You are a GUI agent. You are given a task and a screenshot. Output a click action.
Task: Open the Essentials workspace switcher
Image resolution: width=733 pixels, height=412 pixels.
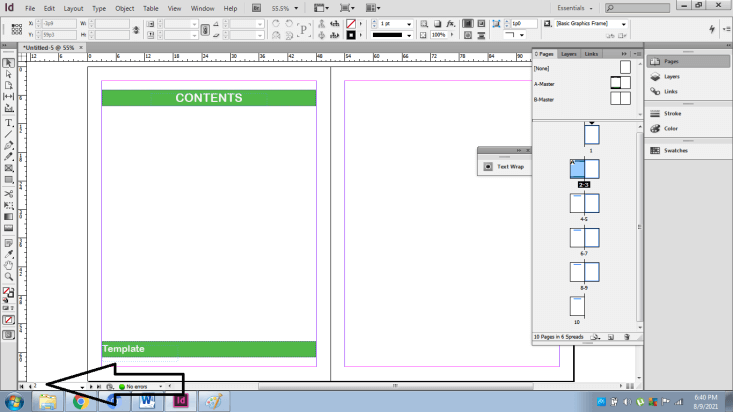575,8
